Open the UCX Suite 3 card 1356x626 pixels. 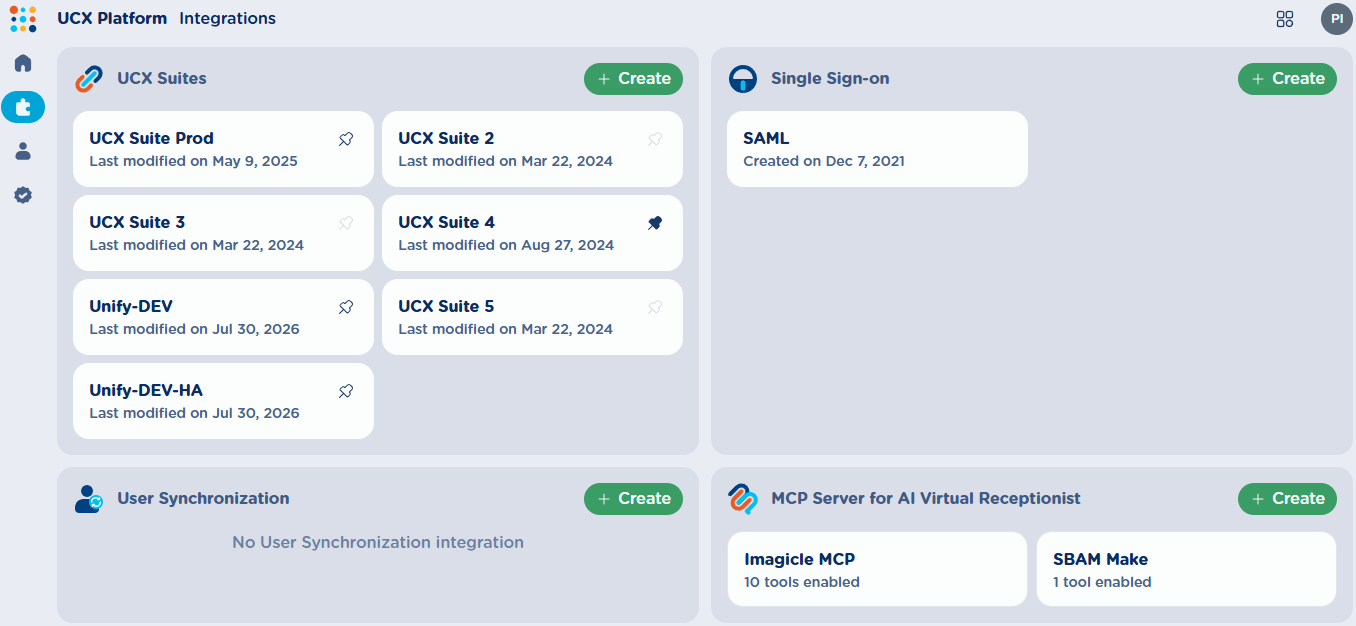click(223, 233)
